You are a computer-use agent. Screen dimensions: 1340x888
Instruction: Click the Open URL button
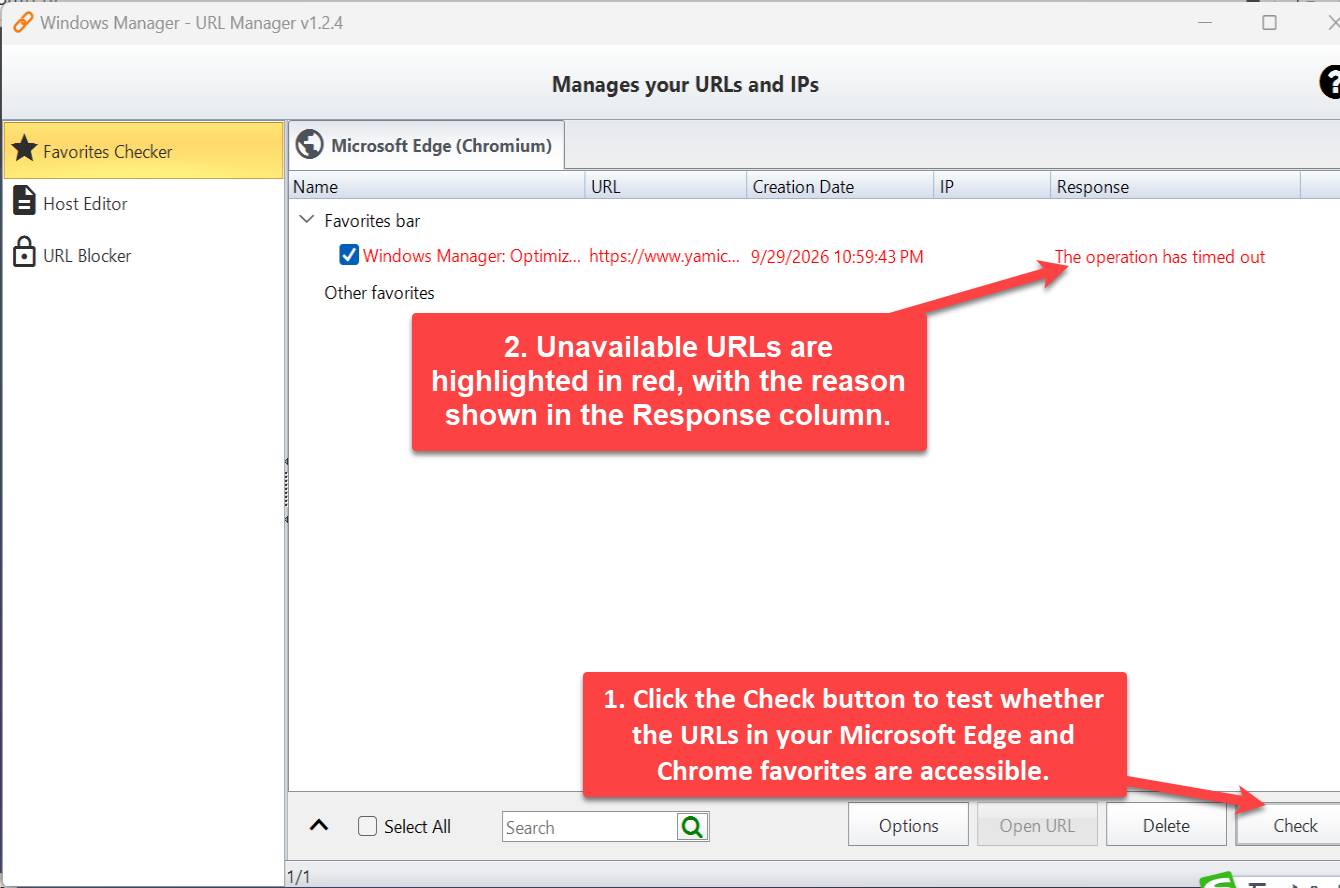(x=1037, y=825)
